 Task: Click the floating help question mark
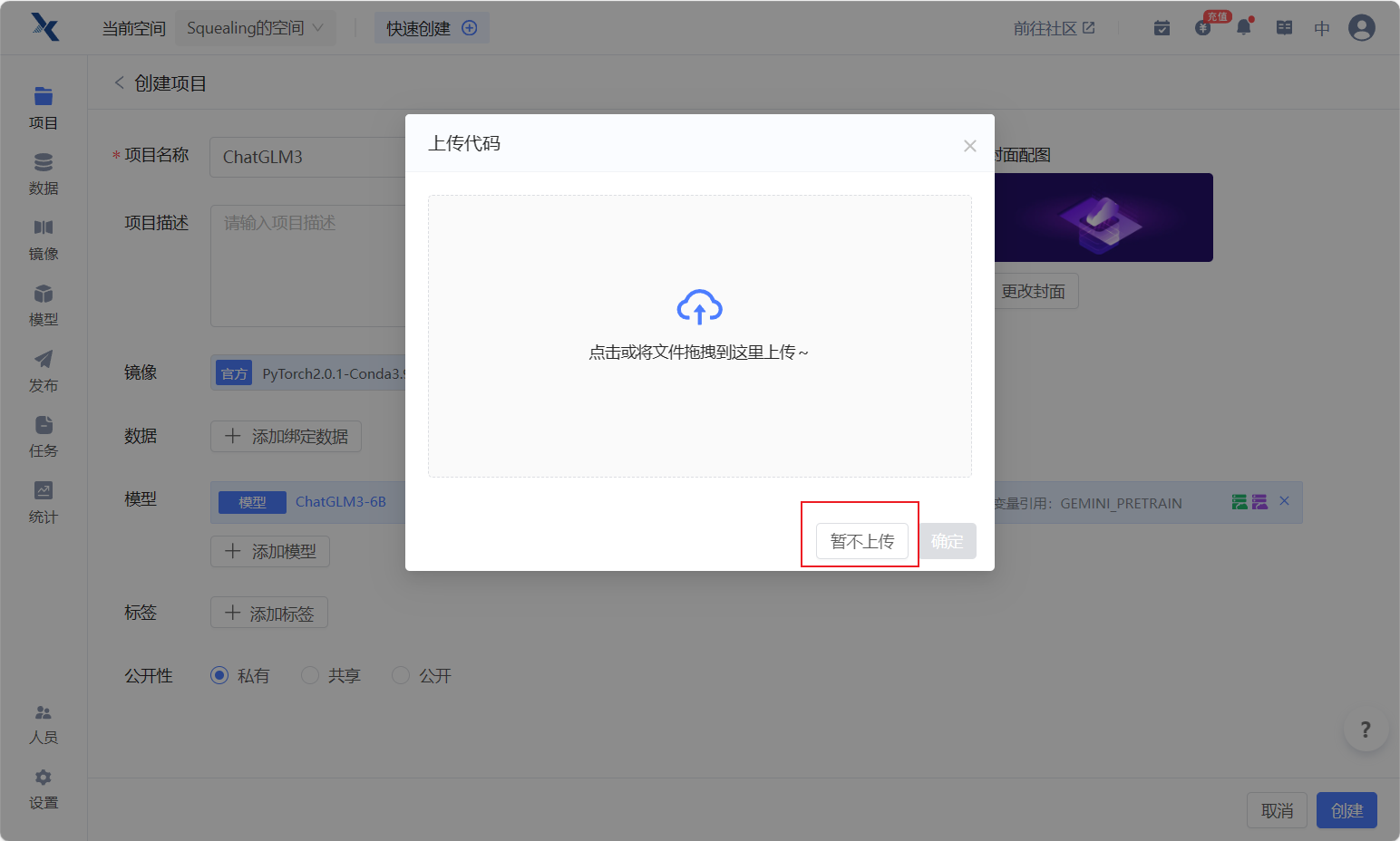(x=1366, y=730)
